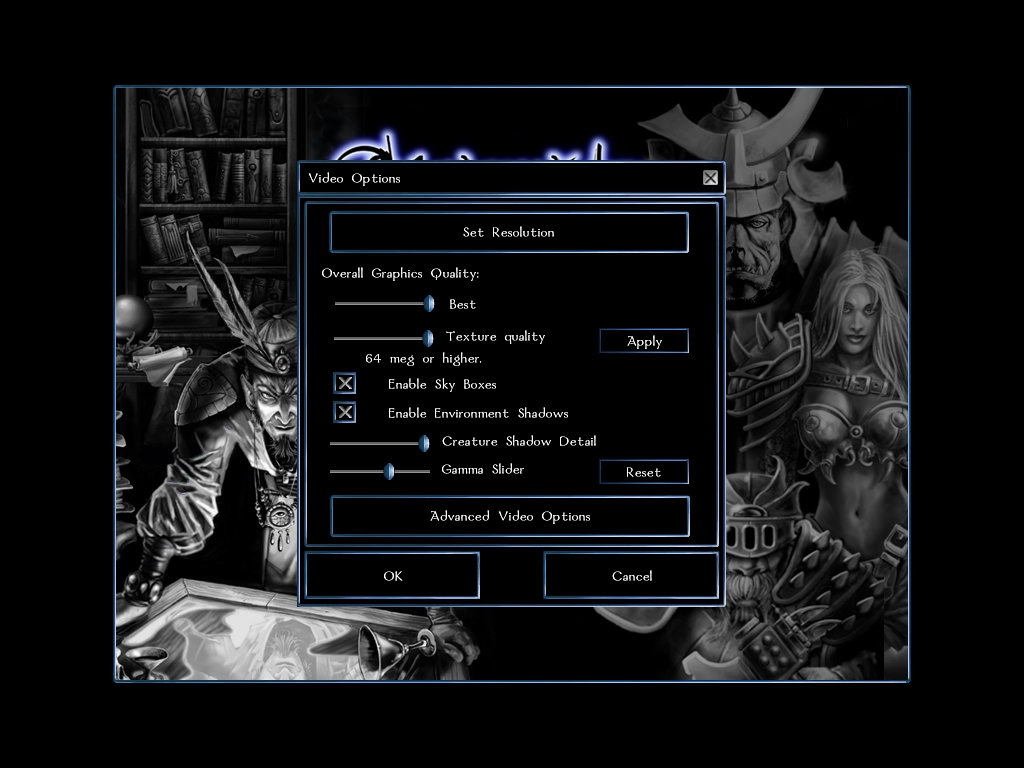Disable the Enable Sky Boxes checkbox

pyautogui.click(x=345, y=384)
